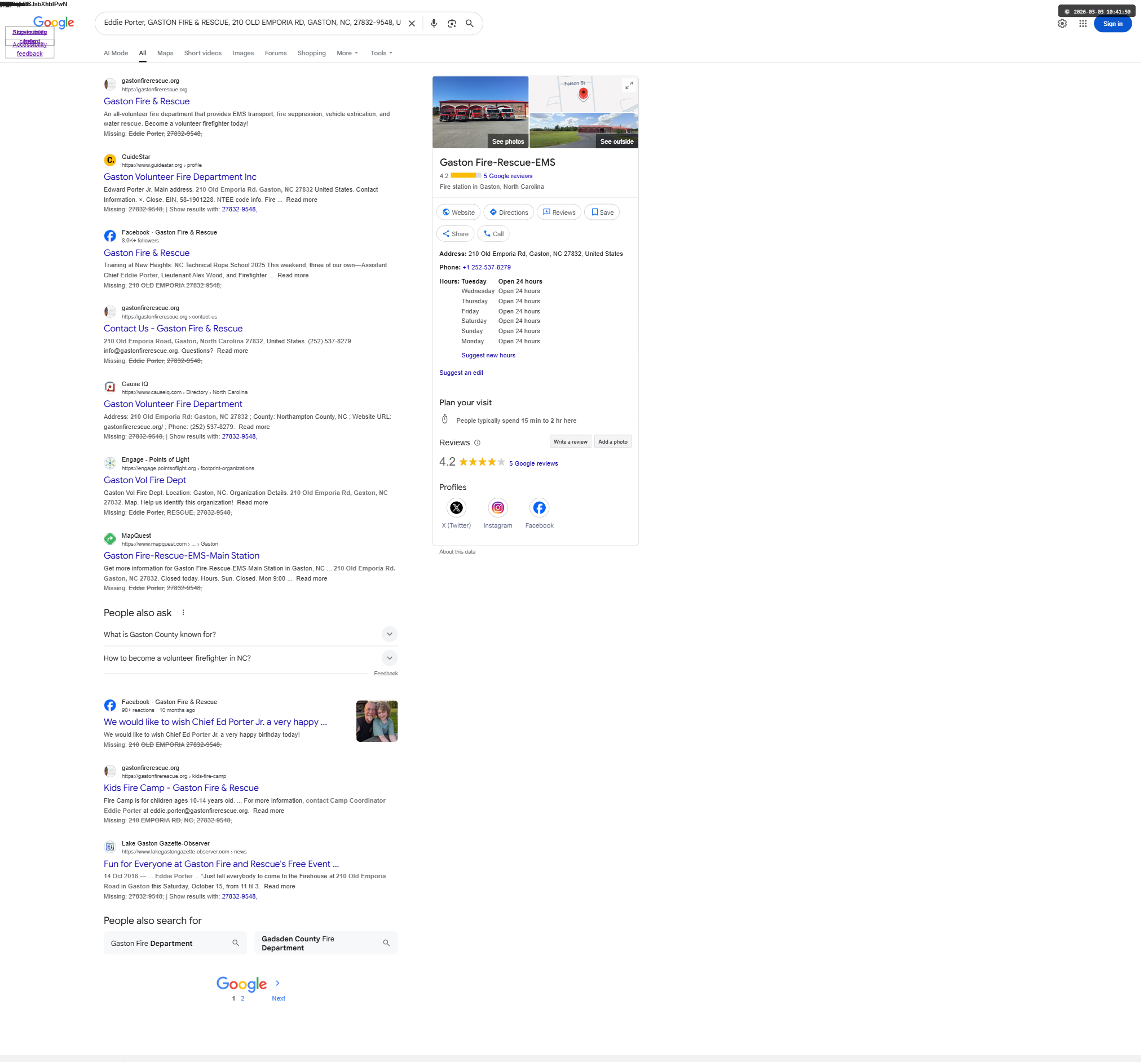The height and width of the screenshot is (1062, 1148).
Task: Click the map location pin
Action: [584, 94]
